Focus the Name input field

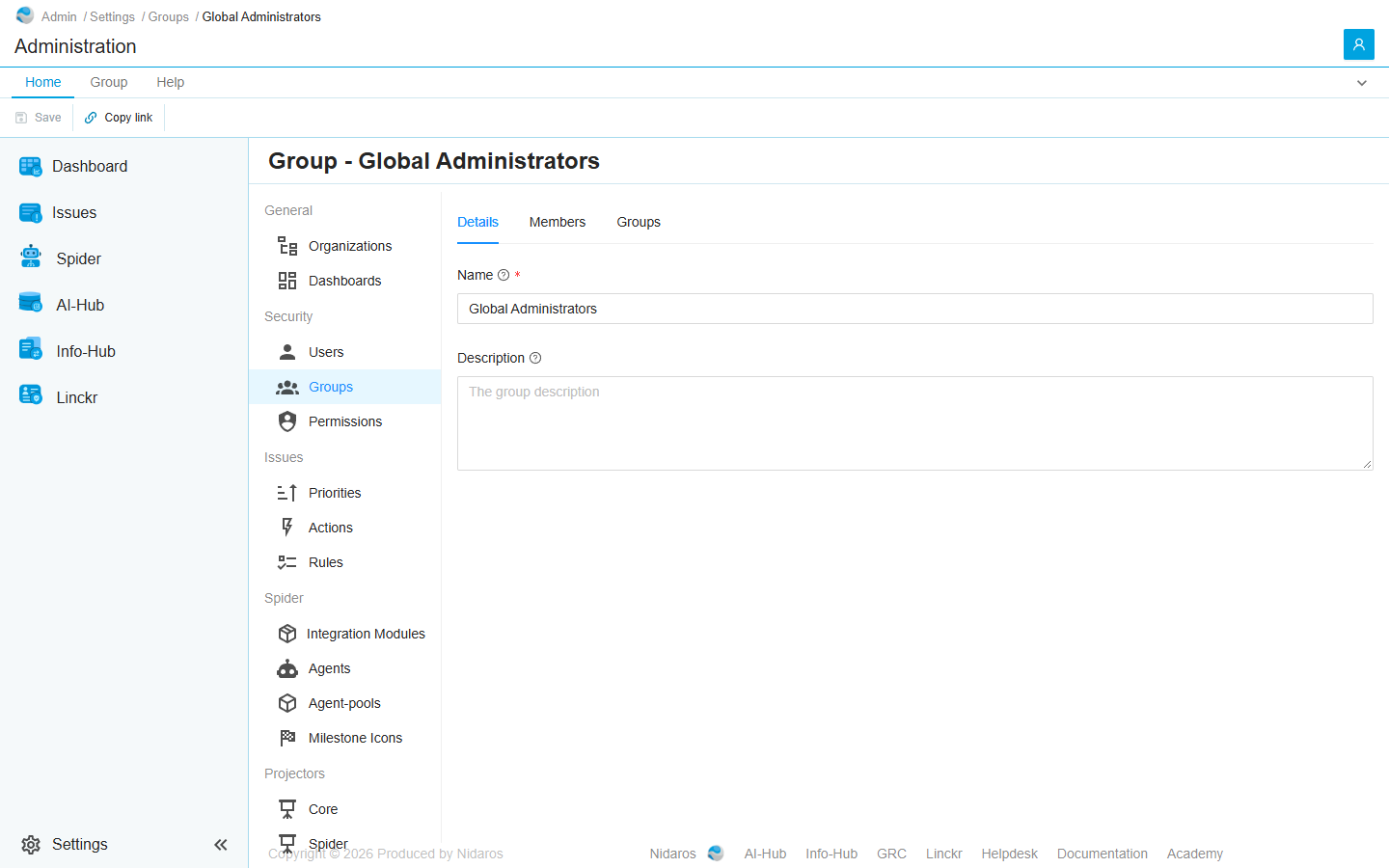coord(915,309)
